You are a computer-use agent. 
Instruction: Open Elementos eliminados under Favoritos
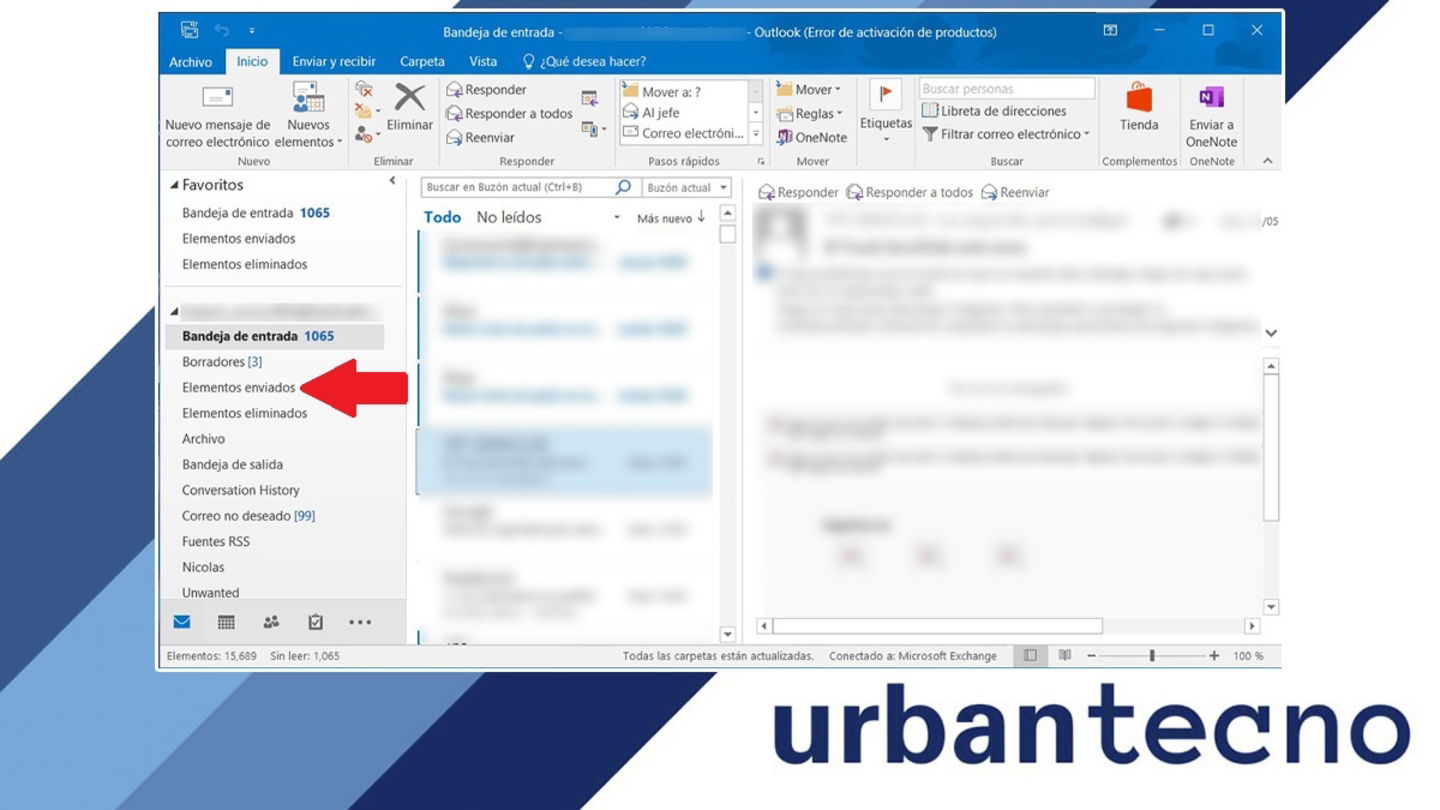245,265
